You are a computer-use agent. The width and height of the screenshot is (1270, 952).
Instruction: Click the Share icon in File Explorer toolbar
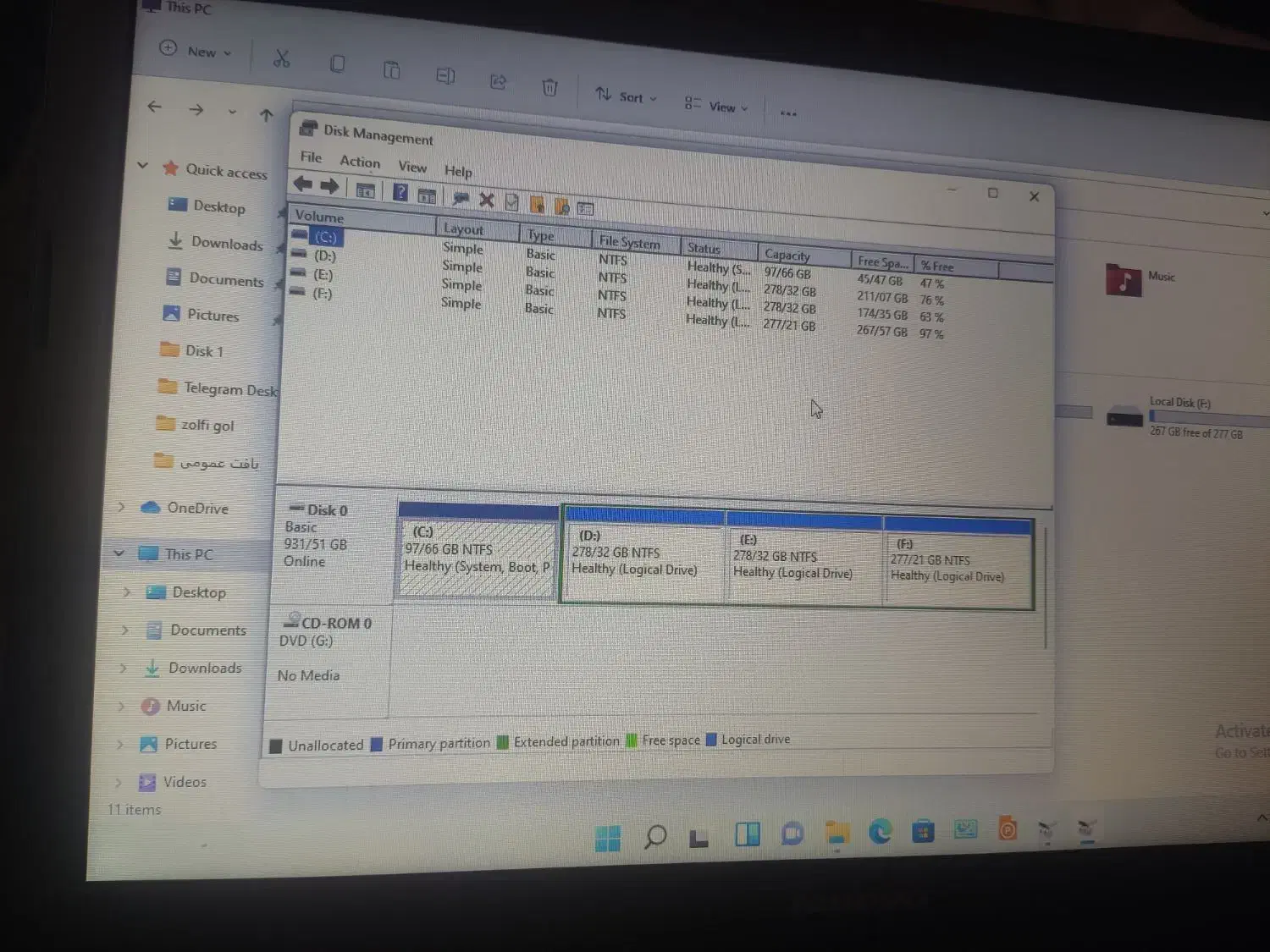[498, 81]
